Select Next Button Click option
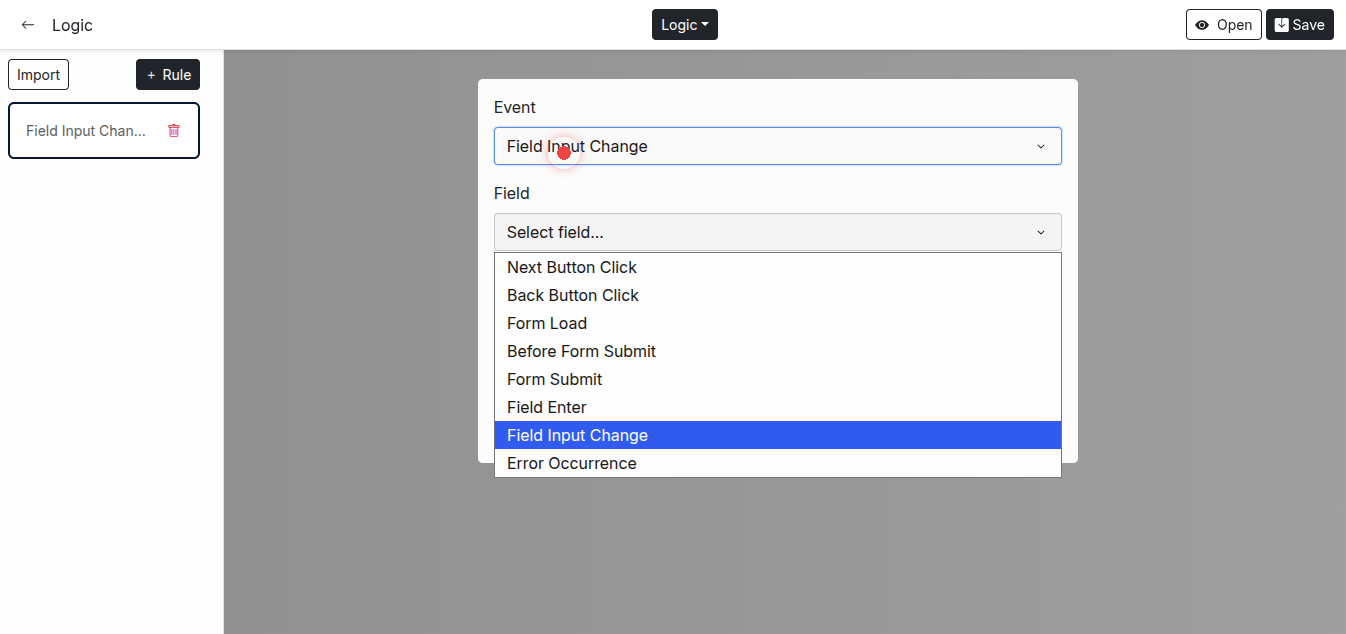The image size is (1346, 634). [x=572, y=267]
